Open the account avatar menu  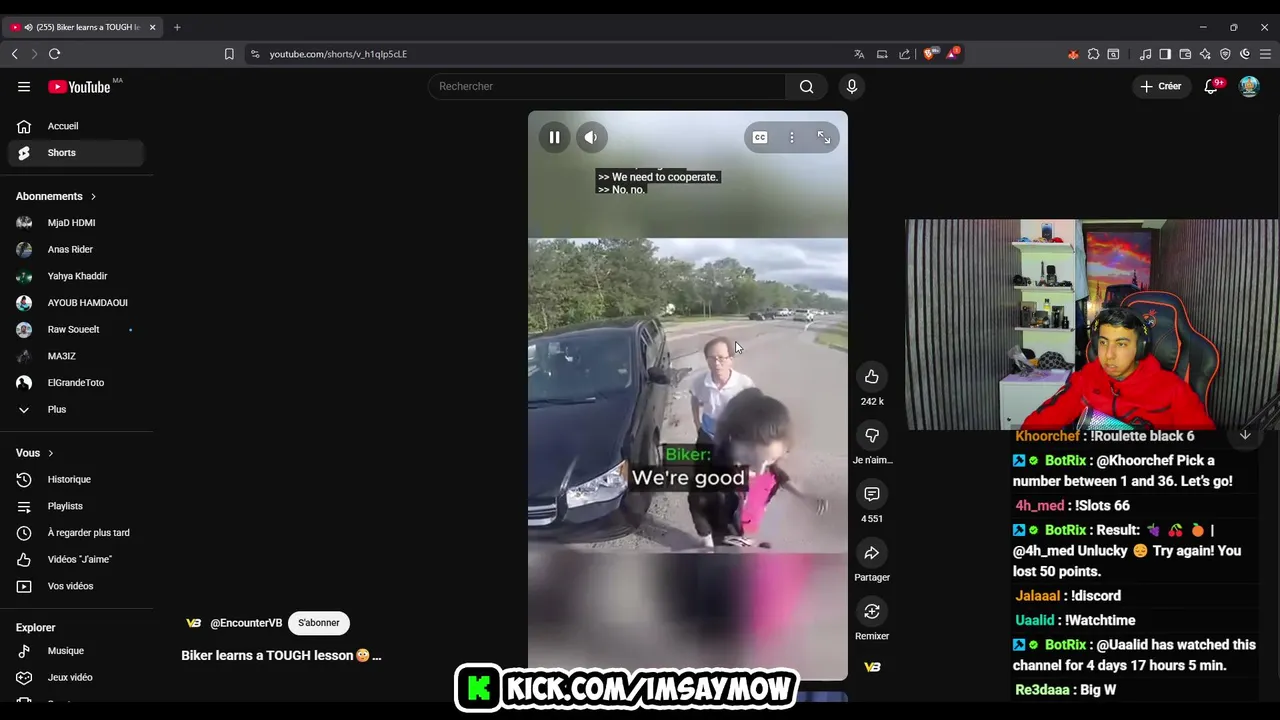[1249, 86]
